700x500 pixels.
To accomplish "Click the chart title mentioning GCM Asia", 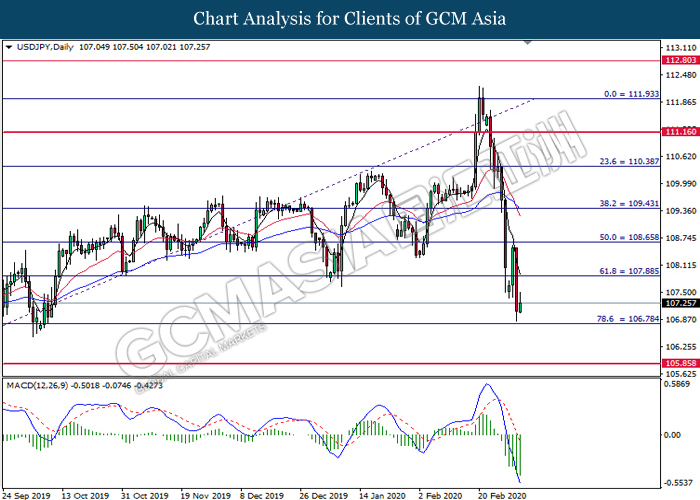I will pos(349,18).
